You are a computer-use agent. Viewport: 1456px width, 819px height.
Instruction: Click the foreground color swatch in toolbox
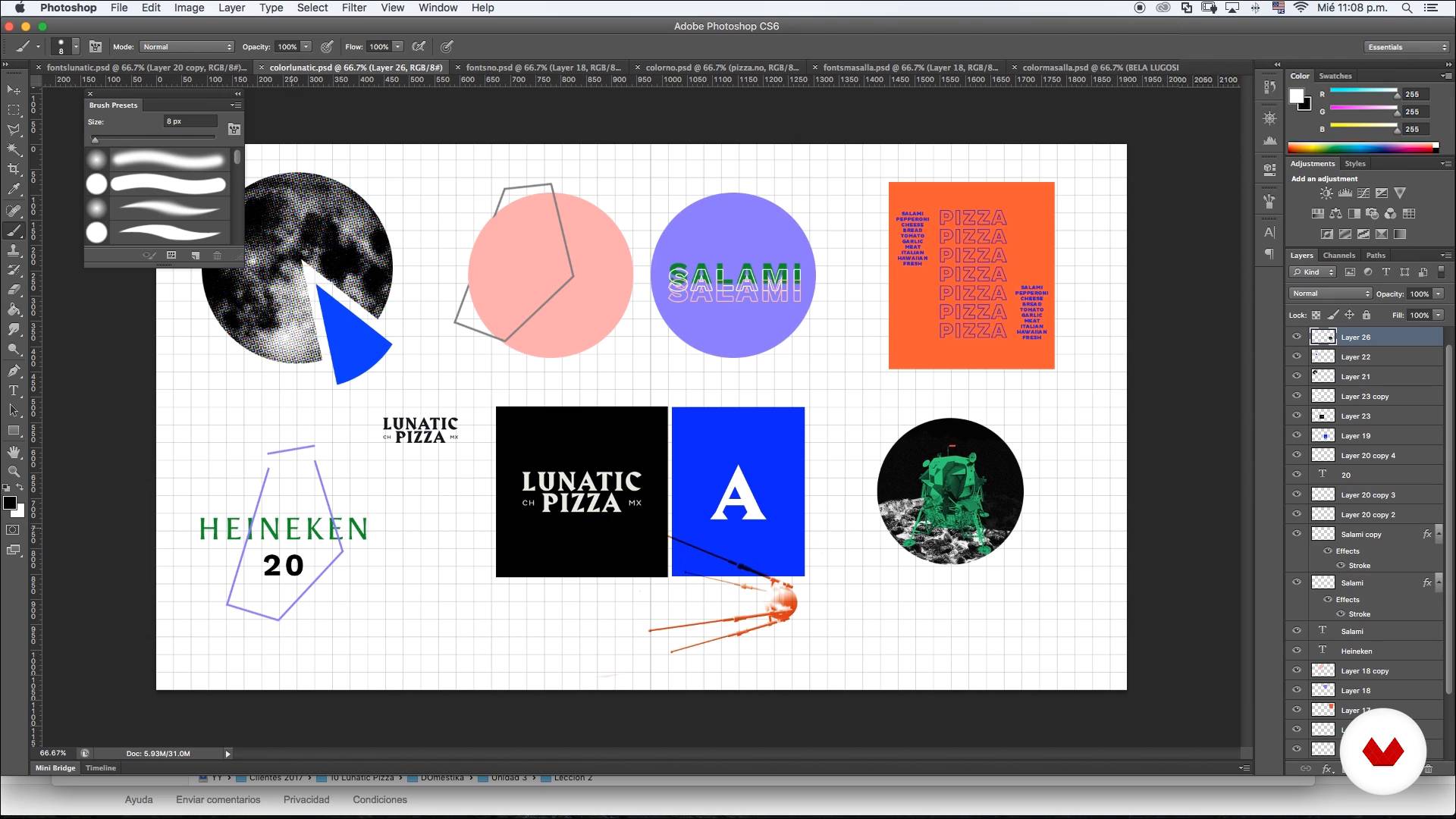point(10,504)
